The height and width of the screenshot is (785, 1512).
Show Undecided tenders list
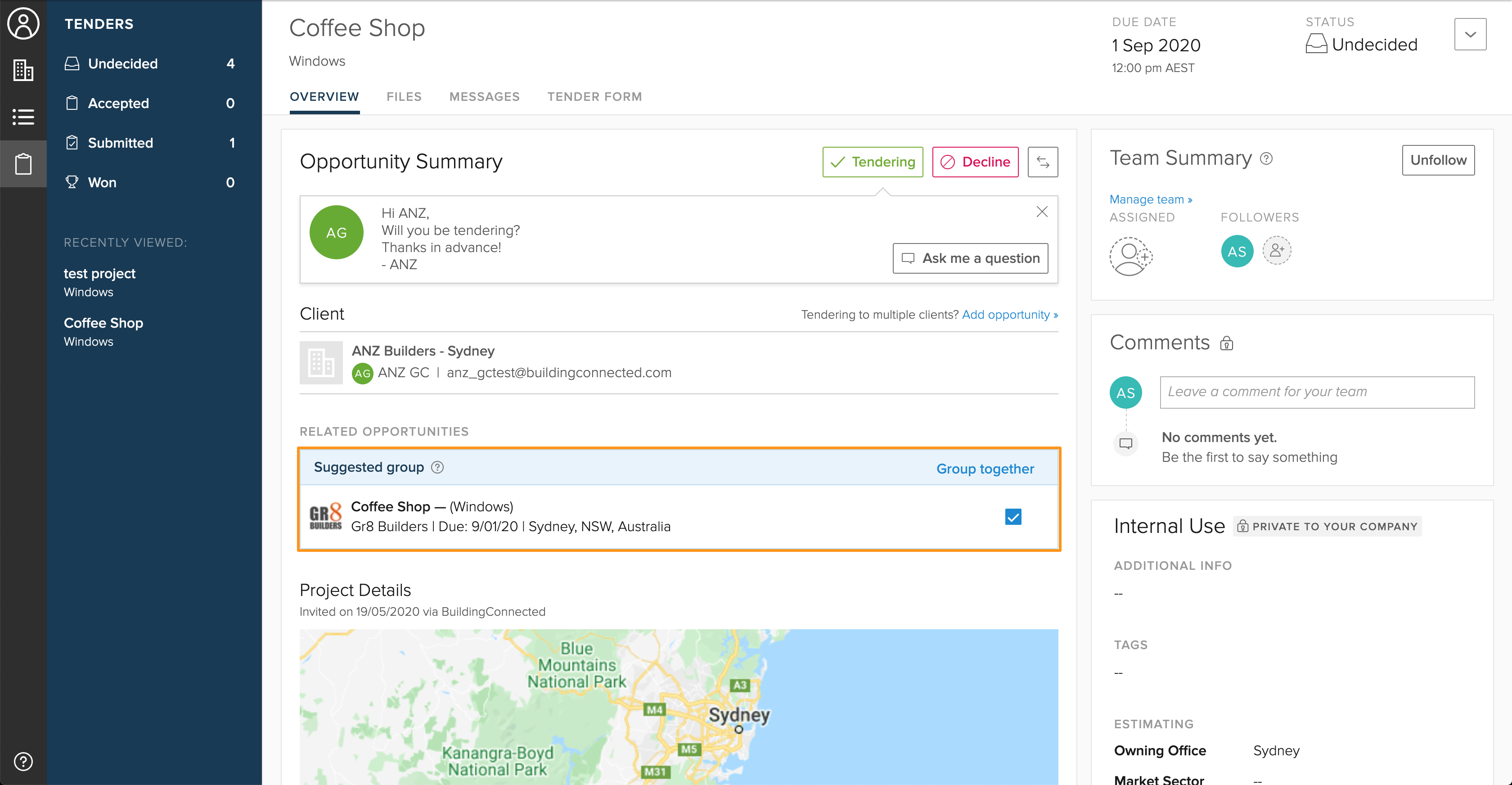150,63
